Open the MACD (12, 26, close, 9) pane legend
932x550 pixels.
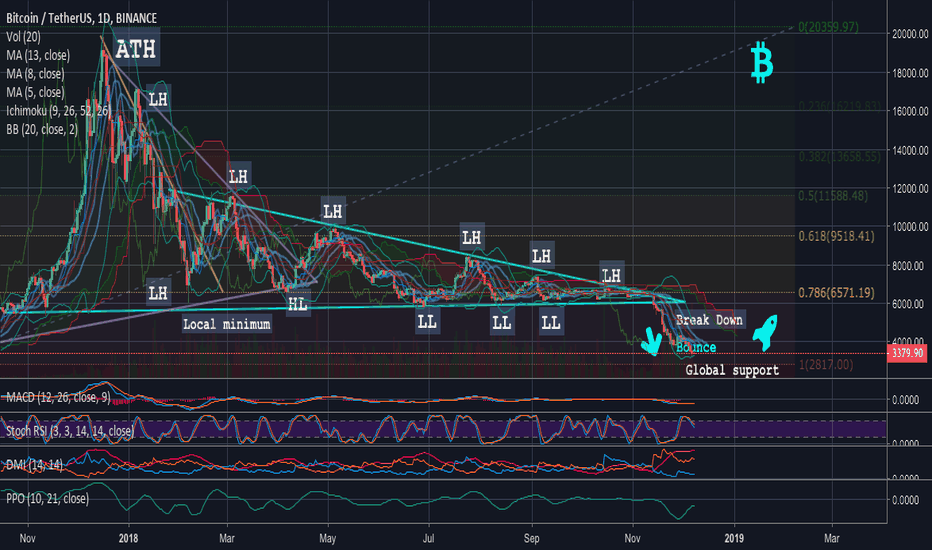(58, 397)
